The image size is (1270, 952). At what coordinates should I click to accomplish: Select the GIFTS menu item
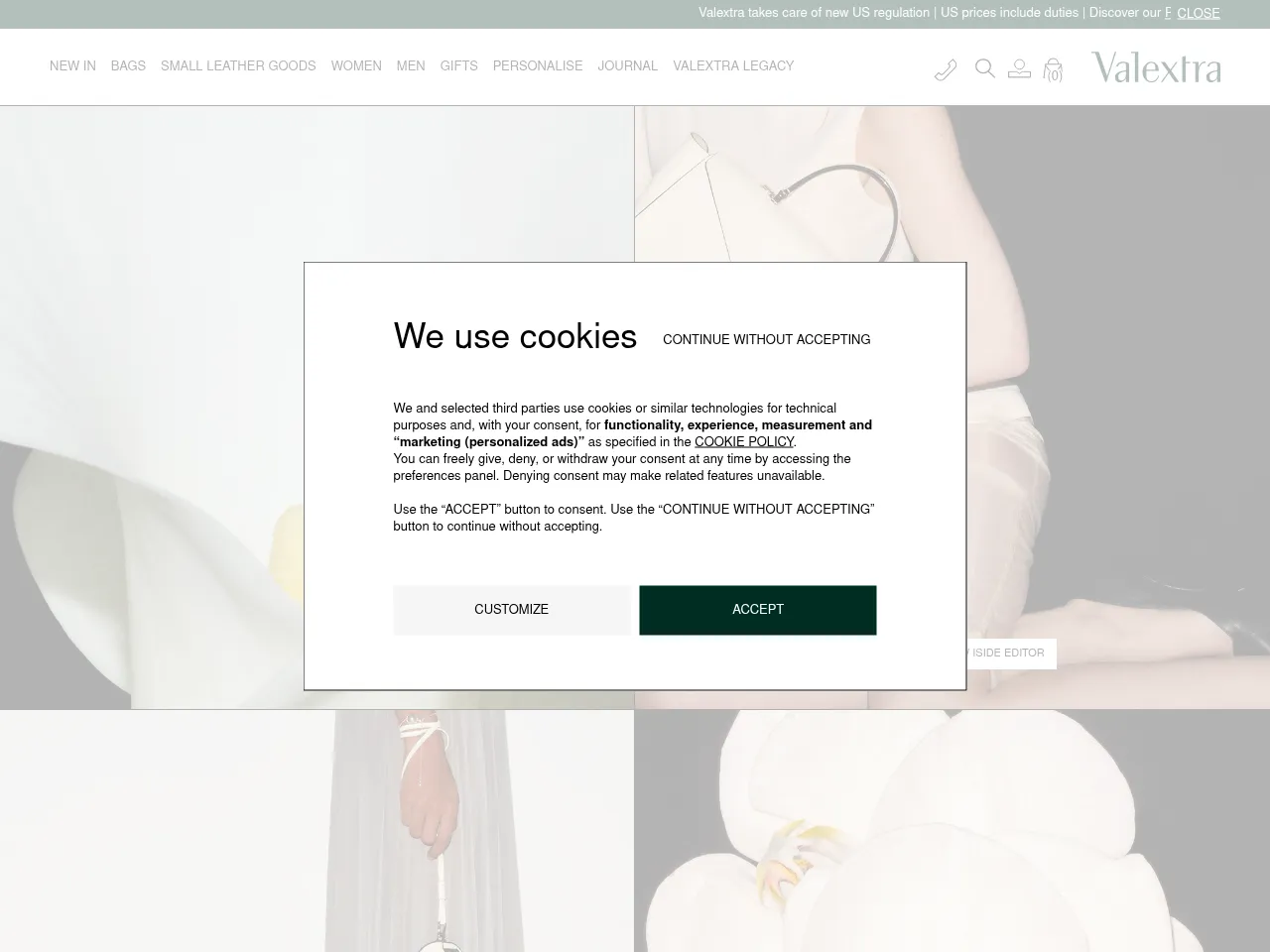(x=458, y=66)
